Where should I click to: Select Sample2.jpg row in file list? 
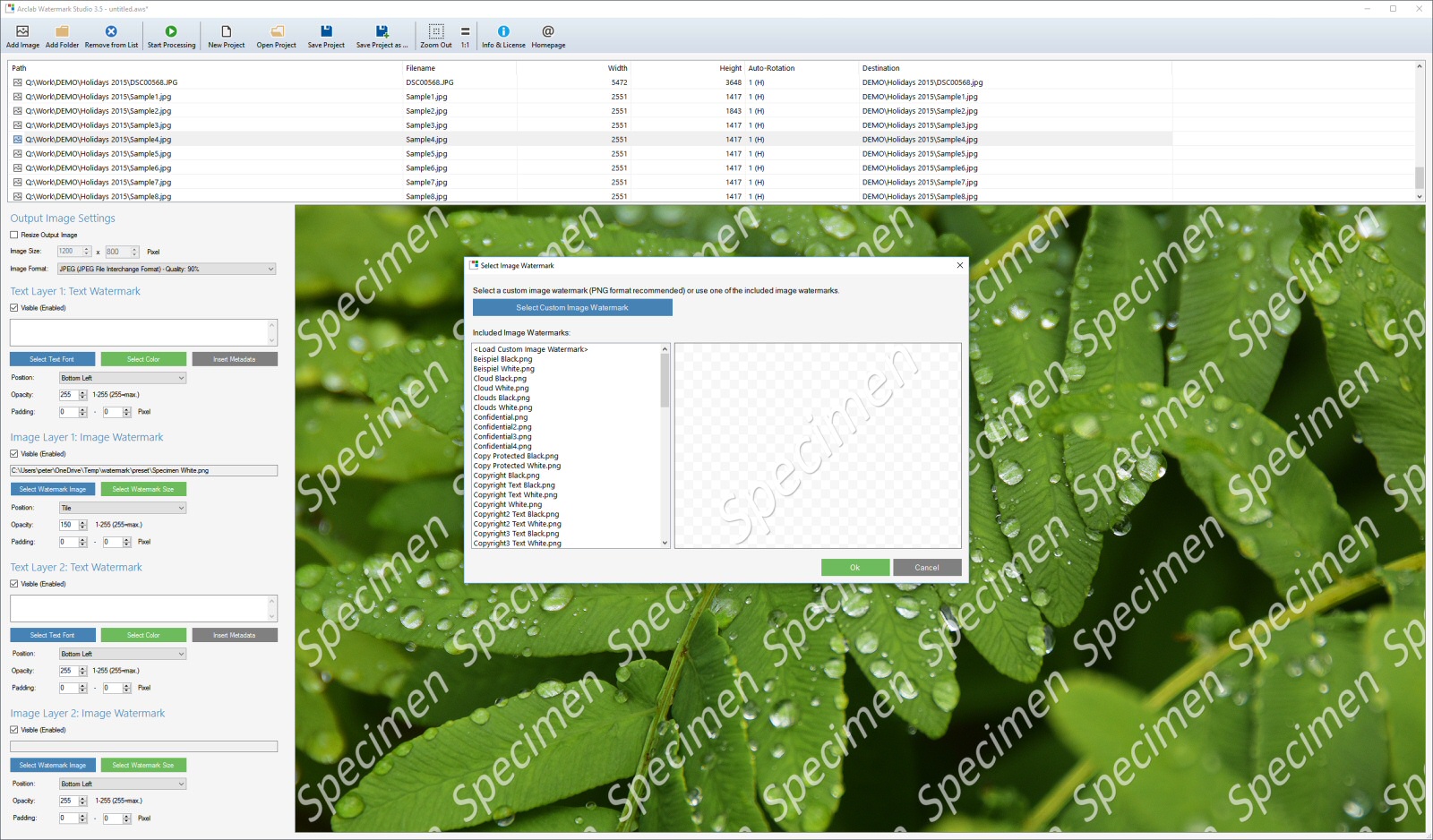[590, 111]
